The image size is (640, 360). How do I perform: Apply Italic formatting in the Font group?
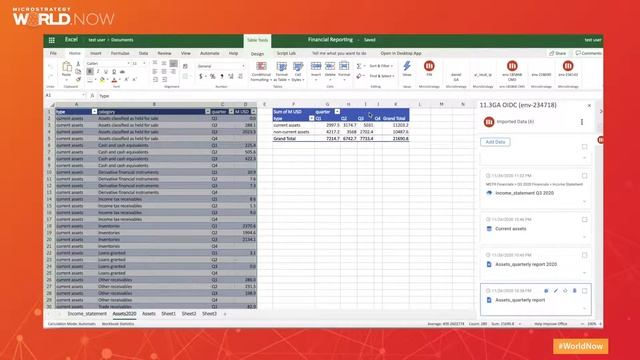98,71
